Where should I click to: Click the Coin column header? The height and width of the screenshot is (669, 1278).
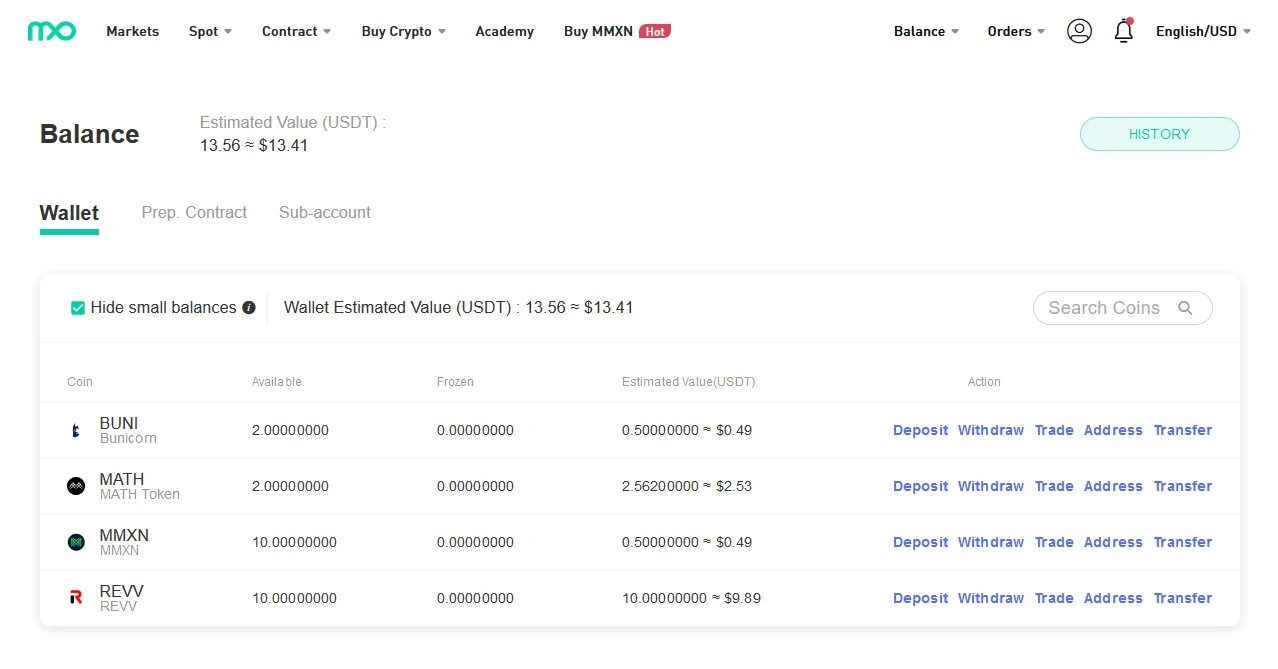tap(80, 382)
